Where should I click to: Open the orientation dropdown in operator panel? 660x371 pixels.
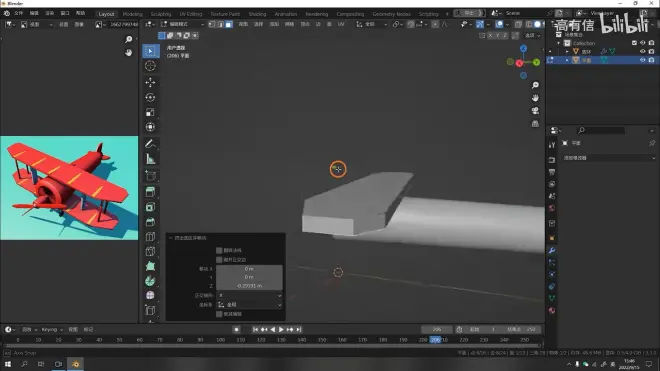coord(249,304)
